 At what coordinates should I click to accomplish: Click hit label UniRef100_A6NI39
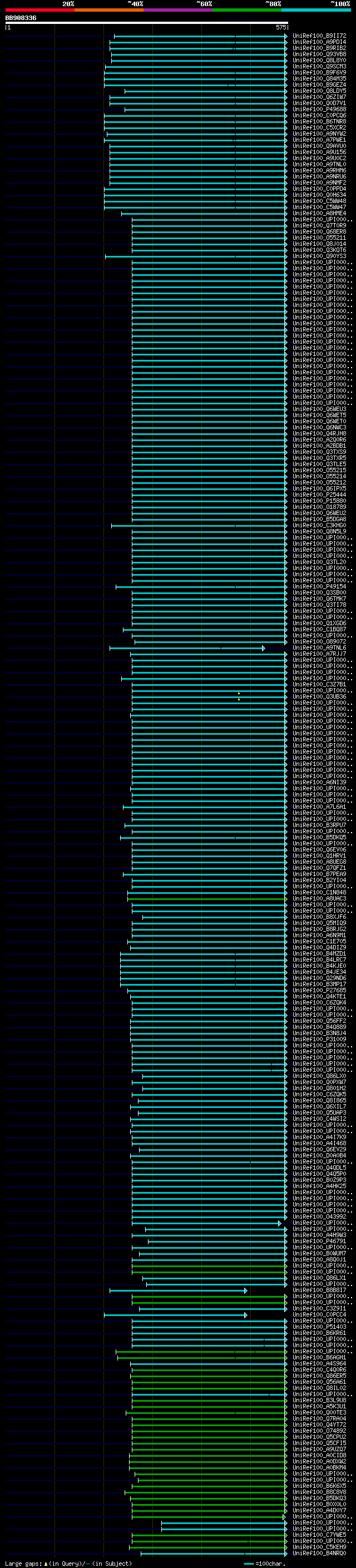click(x=319, y=782)
